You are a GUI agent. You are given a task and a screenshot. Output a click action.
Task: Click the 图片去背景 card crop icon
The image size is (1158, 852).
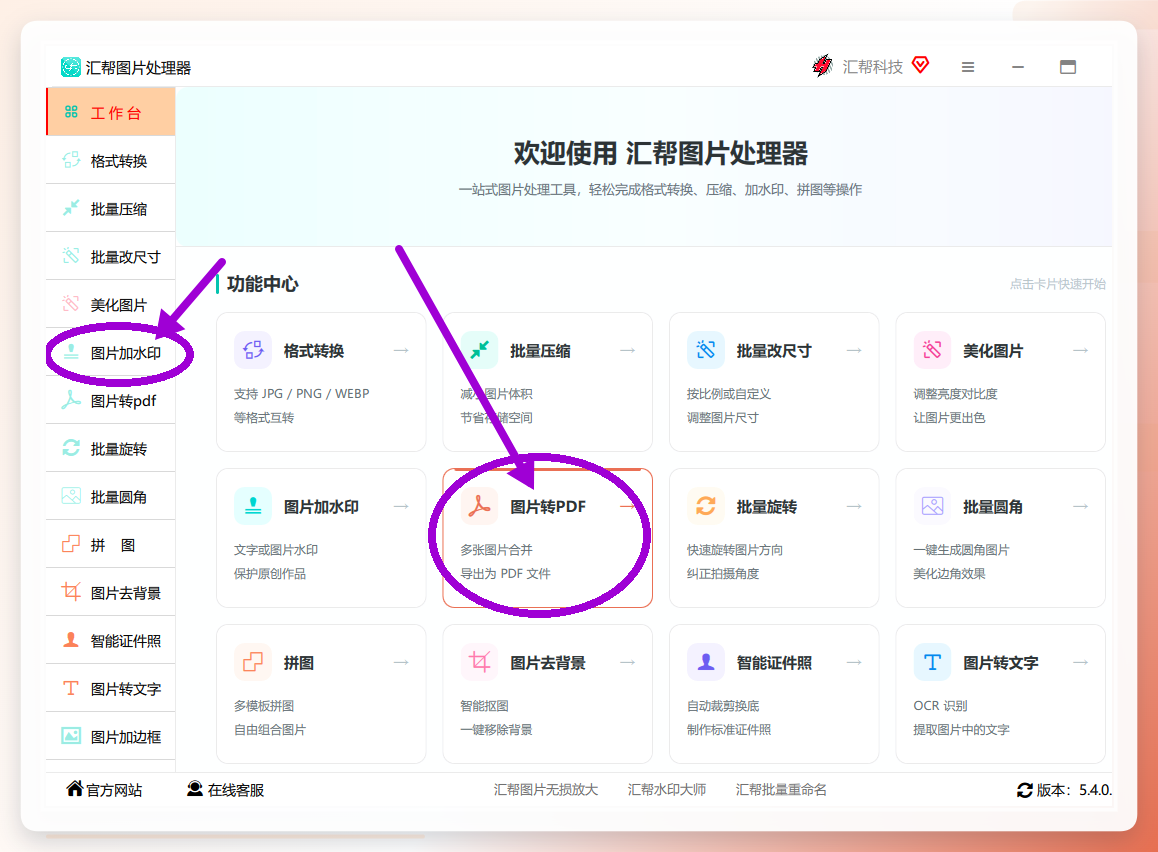(479, 662)
